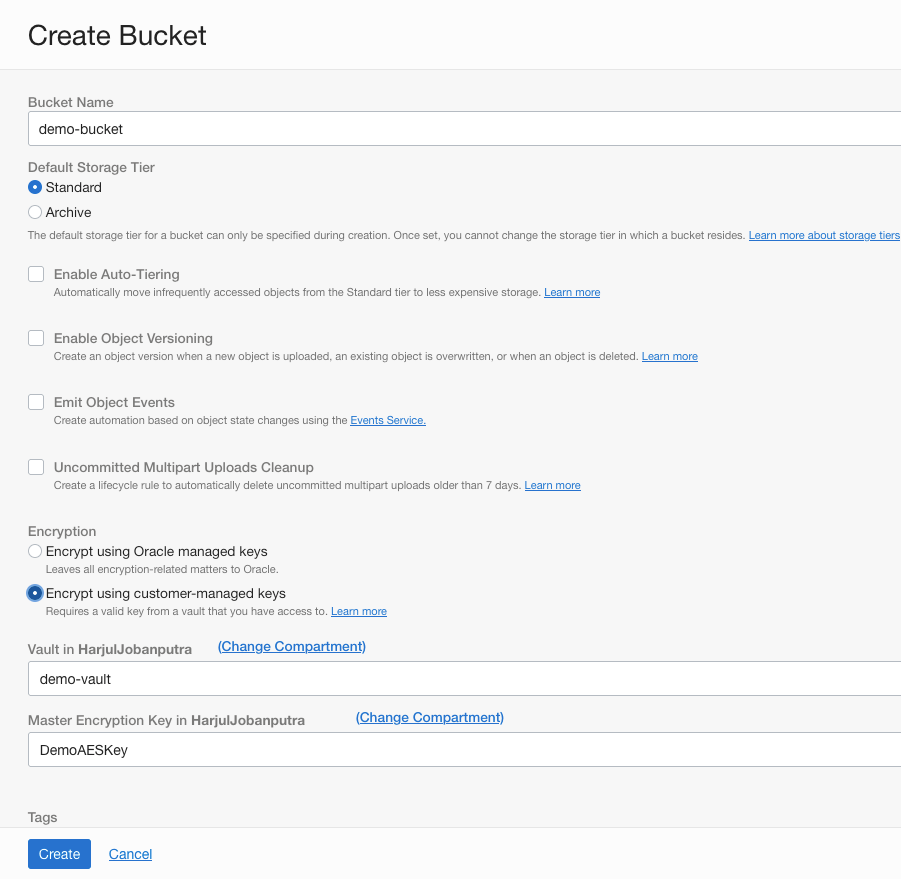This screenshot has height=879, width=901.
Task: Choose Encrypt using Oracle managed keys
Action: [x=34, y=551]
